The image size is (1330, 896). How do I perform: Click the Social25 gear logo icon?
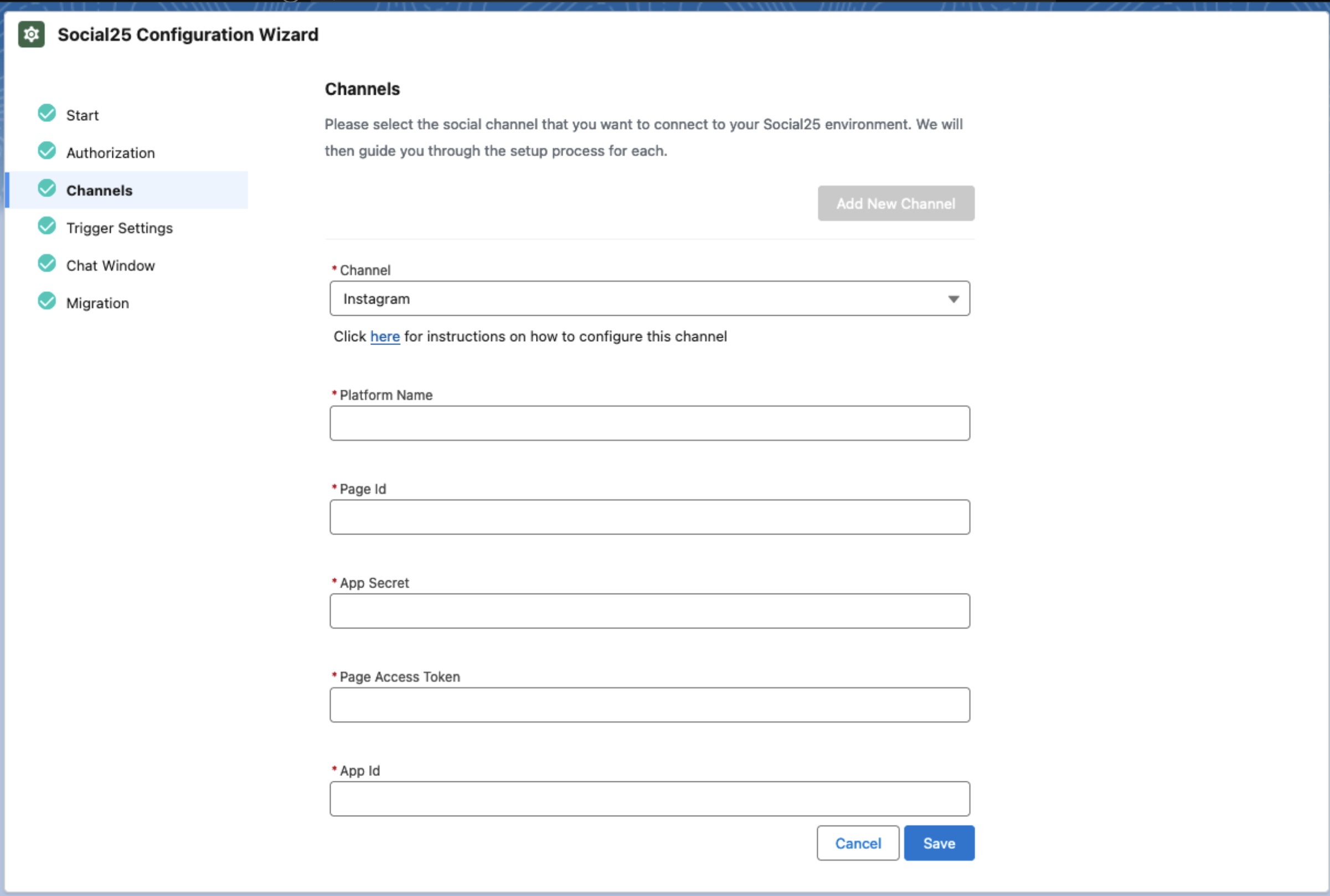(x=32, y=34)
